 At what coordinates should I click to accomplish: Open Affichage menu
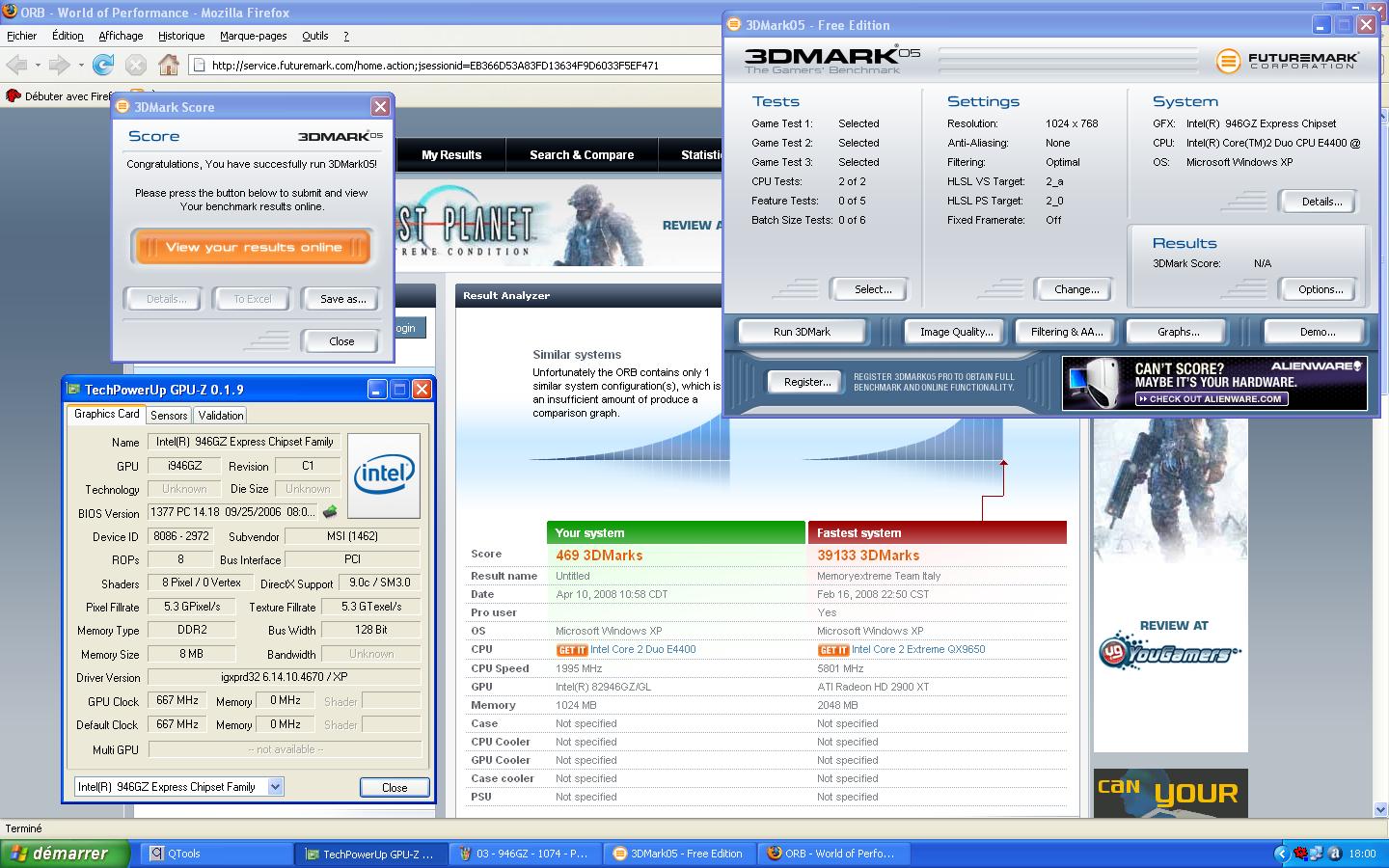pyautogui.click(x=121, y=36)
